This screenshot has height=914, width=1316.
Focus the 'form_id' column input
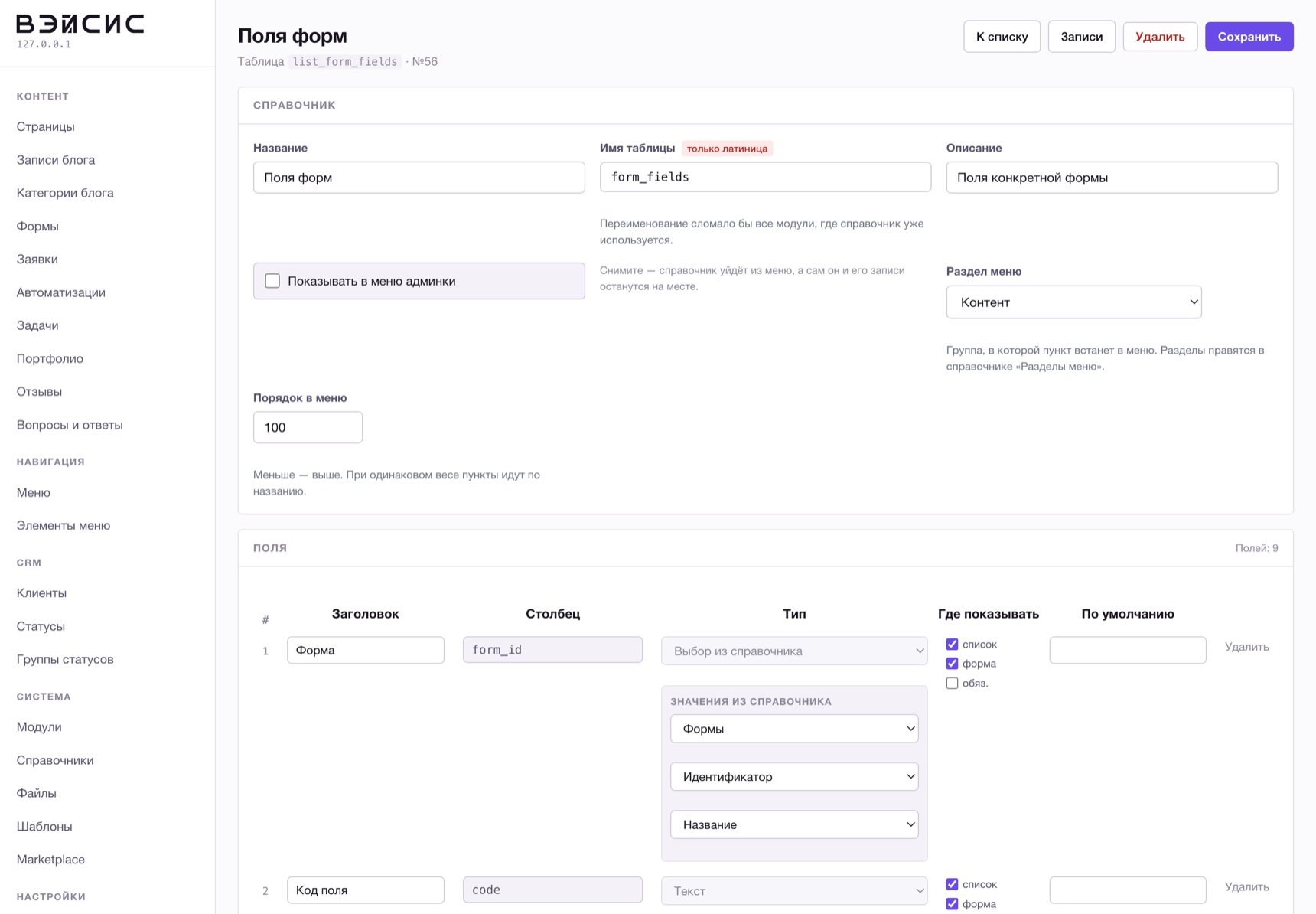[552, 650]
